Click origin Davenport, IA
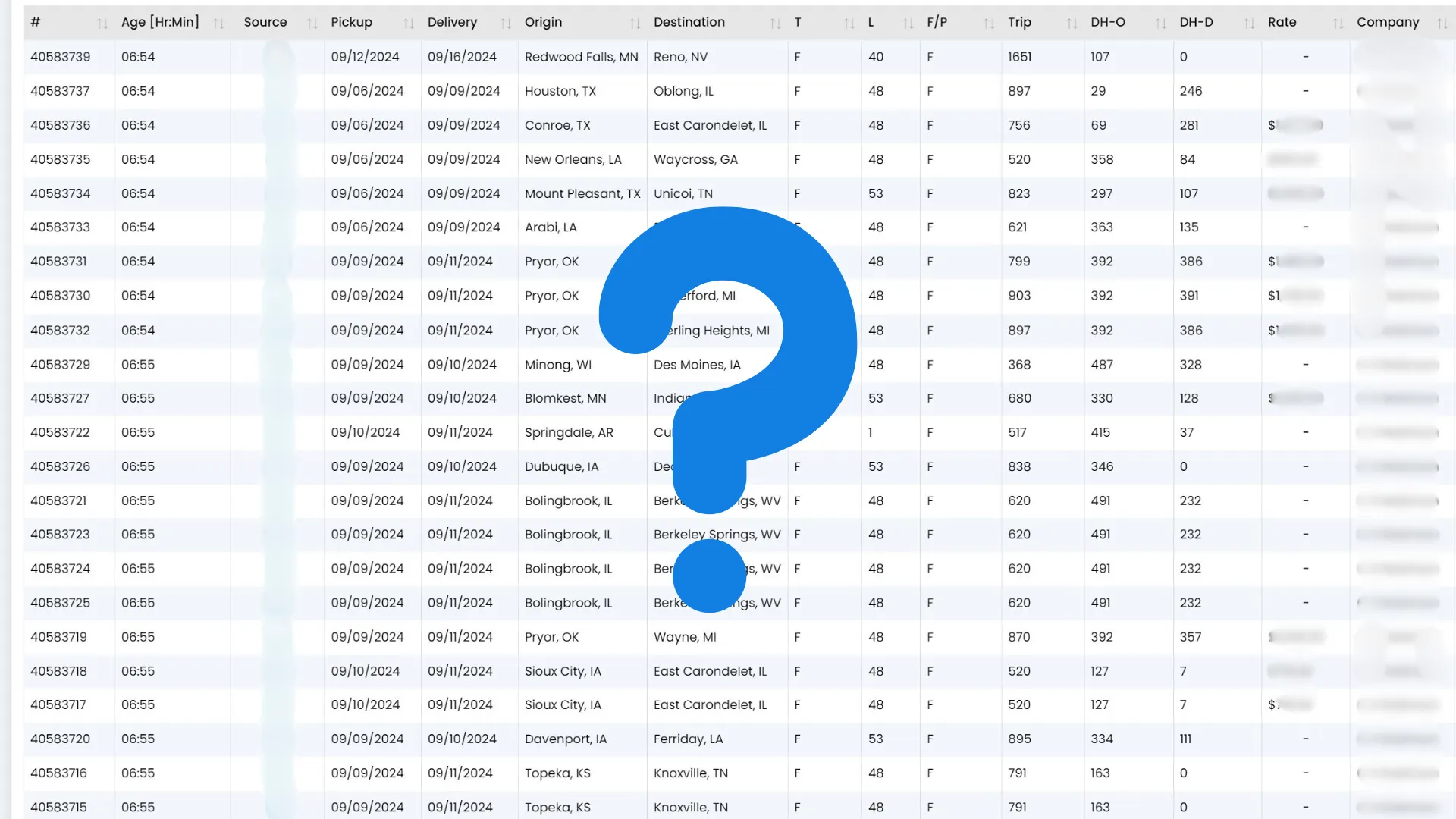 click(565, 739)
